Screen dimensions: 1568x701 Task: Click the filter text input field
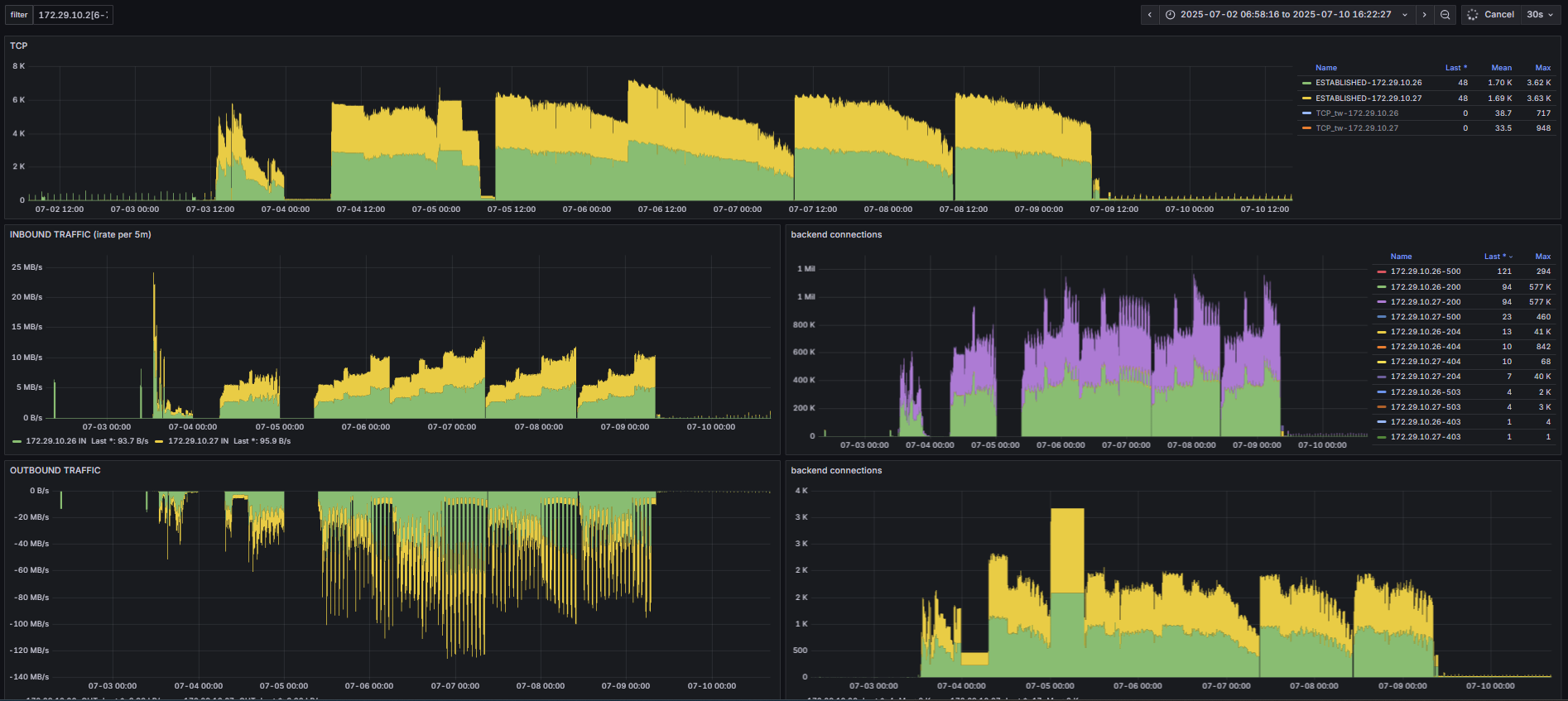point(73,15)
